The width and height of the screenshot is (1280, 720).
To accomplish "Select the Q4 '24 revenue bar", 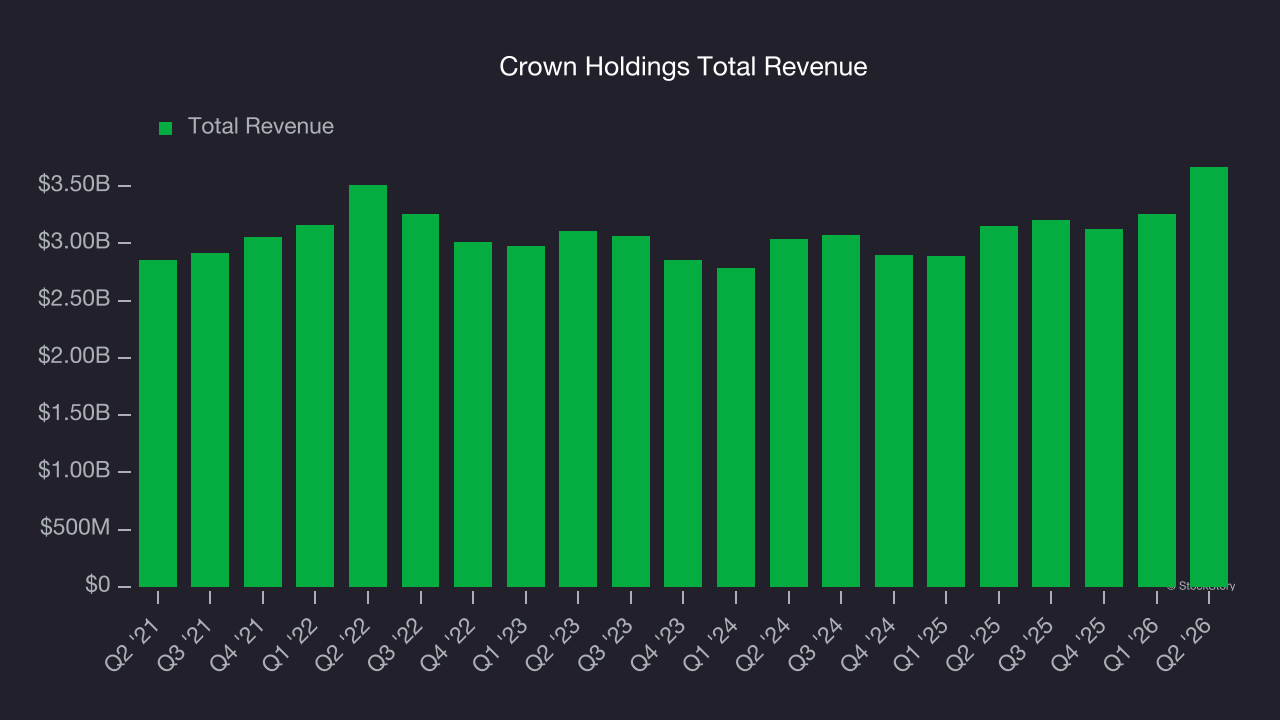I will coord(894,421).
